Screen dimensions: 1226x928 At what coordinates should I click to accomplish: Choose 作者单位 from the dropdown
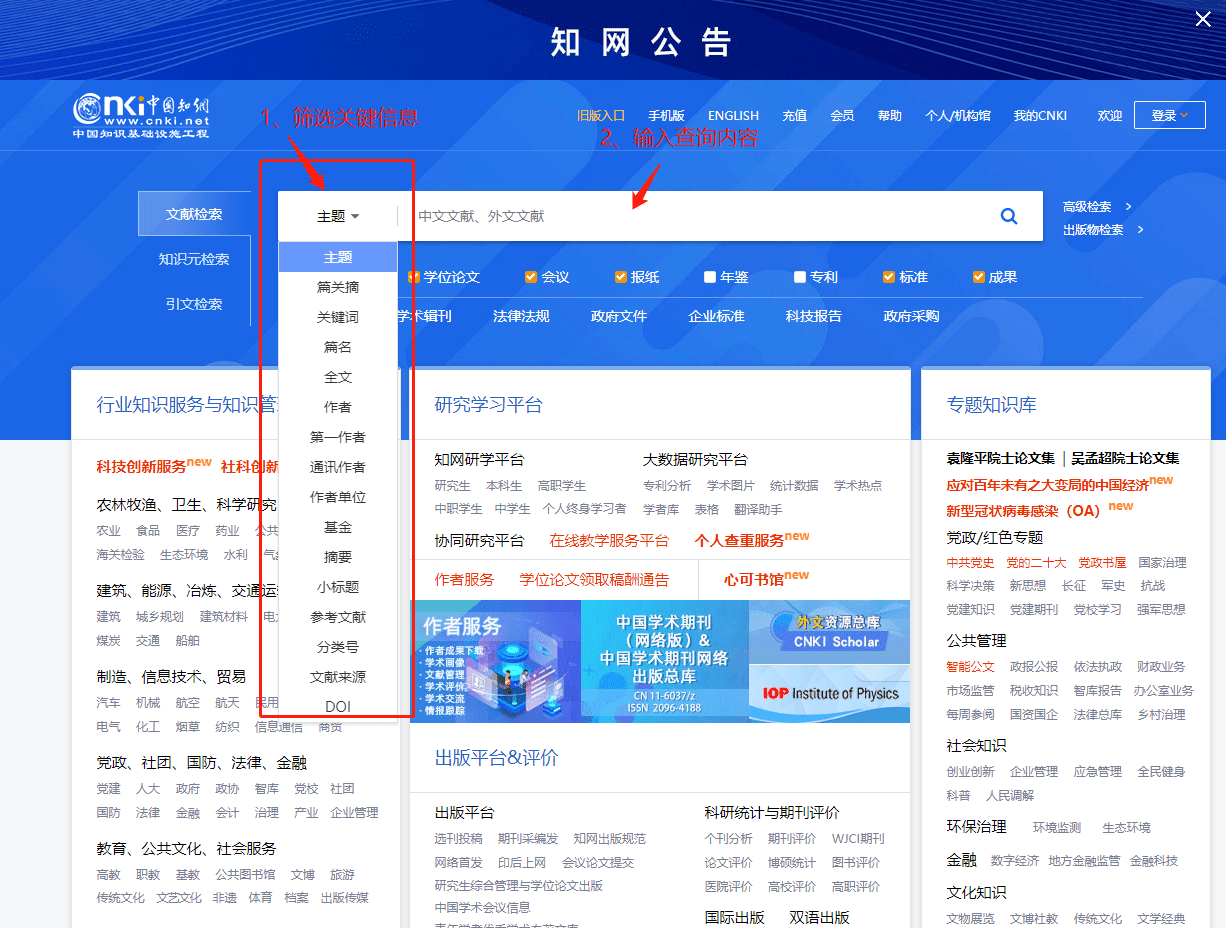pyautogui.click(x=338, y=497)
